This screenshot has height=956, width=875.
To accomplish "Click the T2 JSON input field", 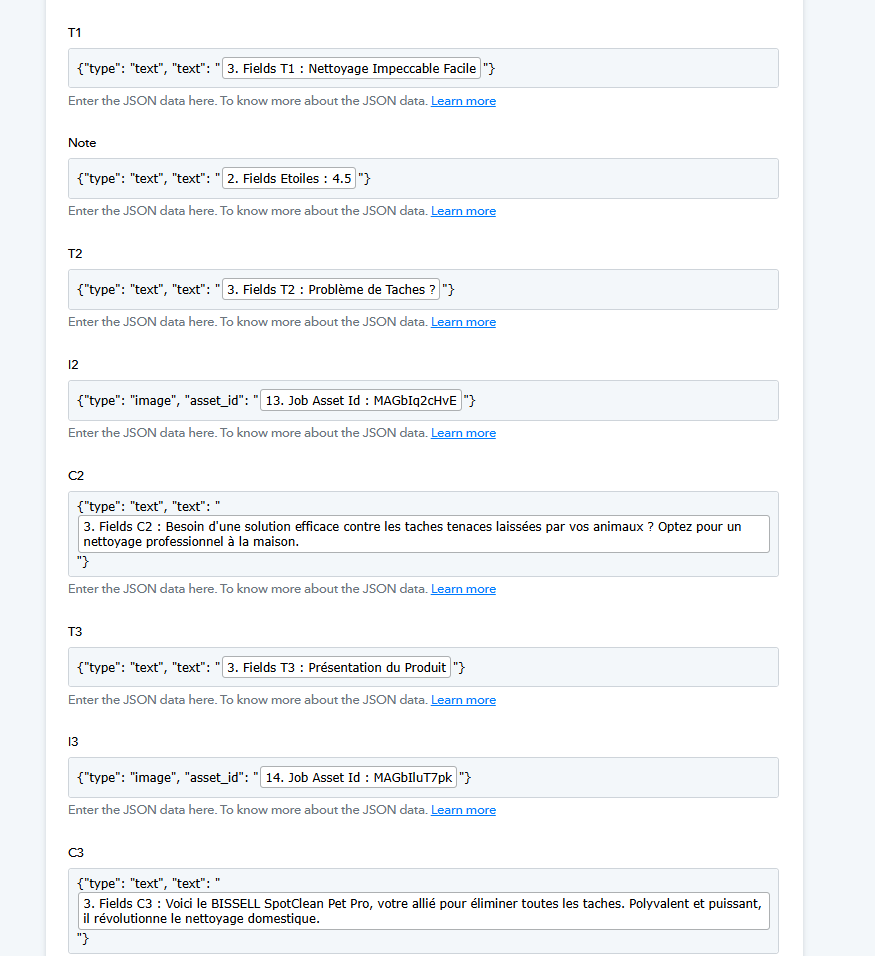I will [x=423, y=290].
